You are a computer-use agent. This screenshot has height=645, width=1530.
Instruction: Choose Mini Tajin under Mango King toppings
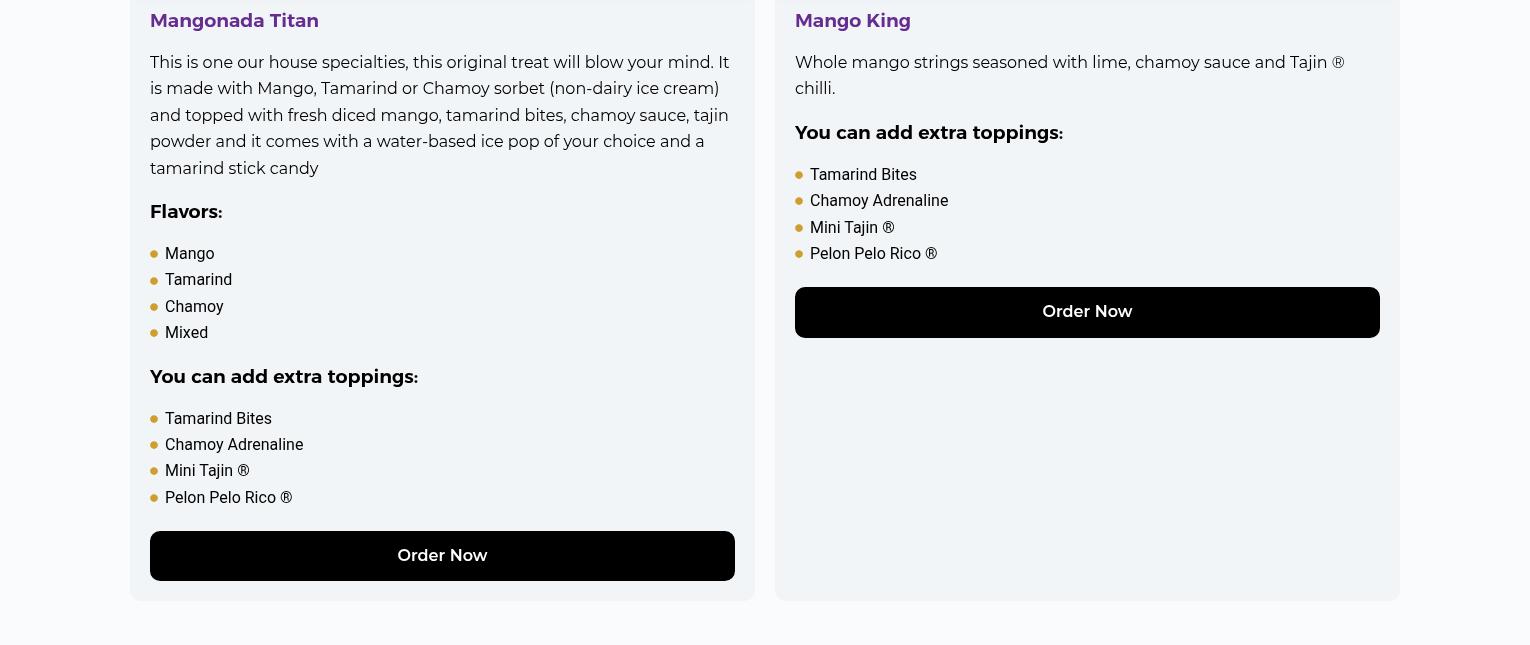pyautogui.click(x=852, y=228)
